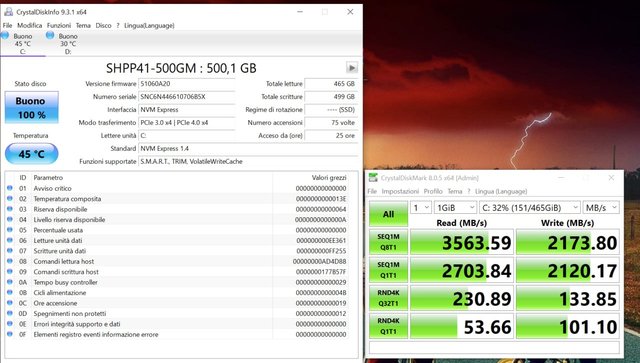Open Lingua(Language) menu in CrystalDiskInfo
Image resolution: width=640 pixels, height=363 pixels.
[x=149, y=25]
